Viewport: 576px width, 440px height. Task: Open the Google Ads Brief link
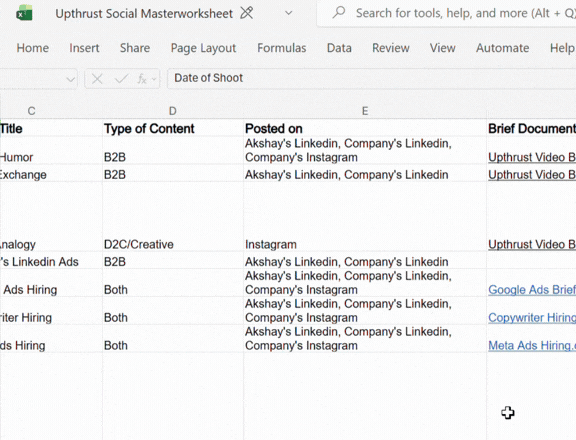pos(532,290)
